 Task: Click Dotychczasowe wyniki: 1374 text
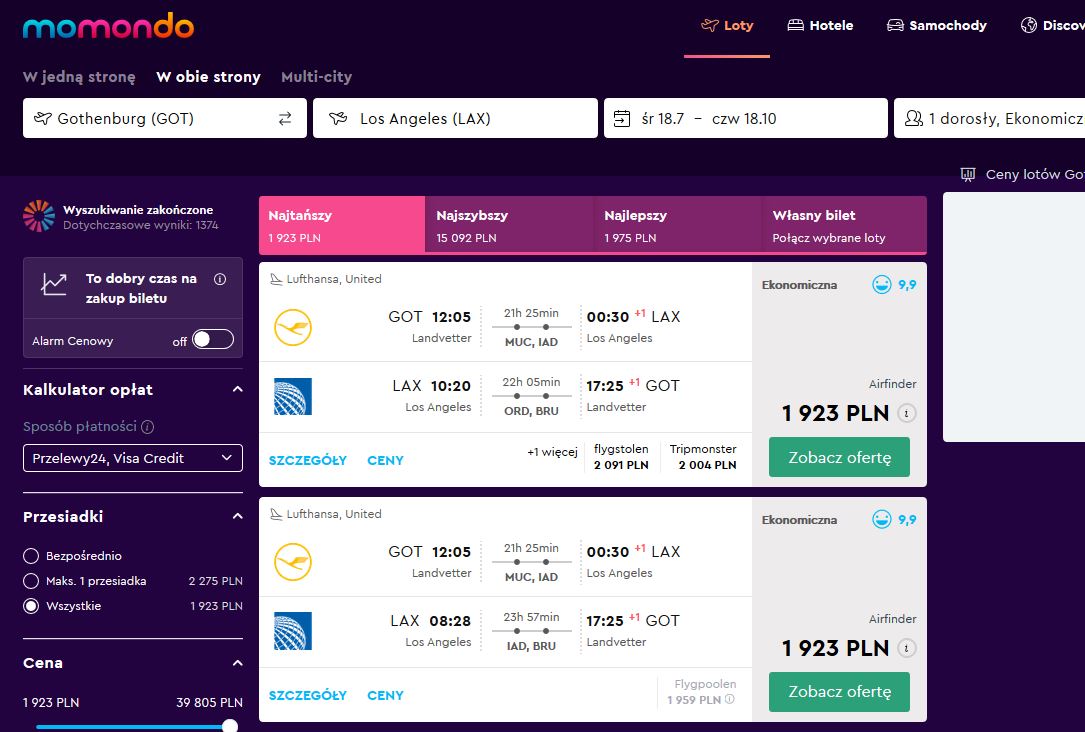(x=140, y=225)
